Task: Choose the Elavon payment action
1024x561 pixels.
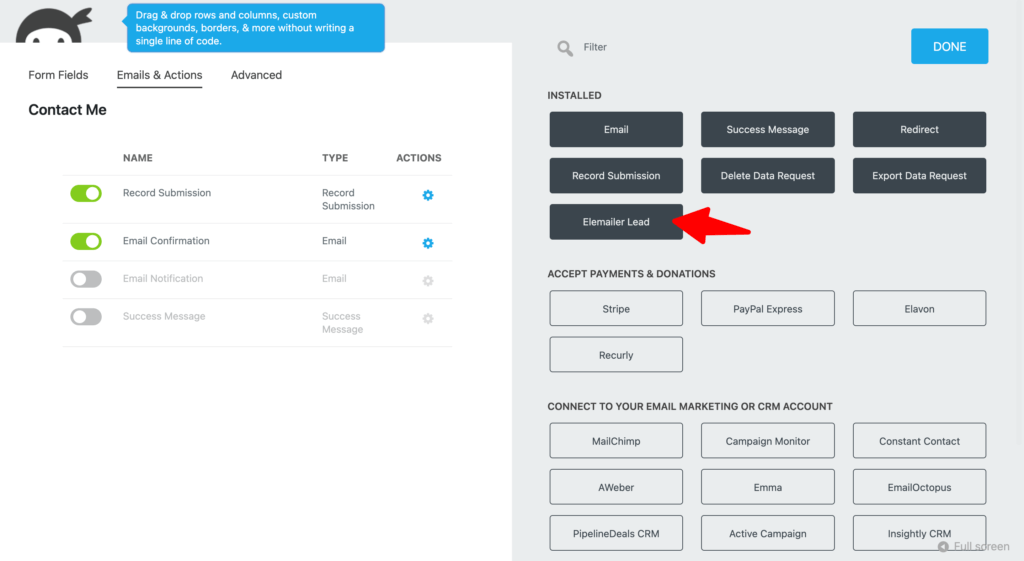Action: [x=919, y=308]
